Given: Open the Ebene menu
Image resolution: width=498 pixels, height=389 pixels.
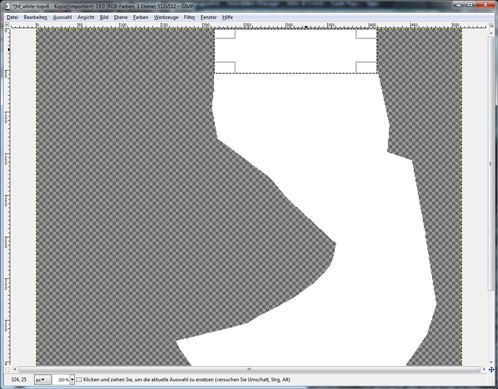Looking at the screenshot, I should [x=120, y=17].
